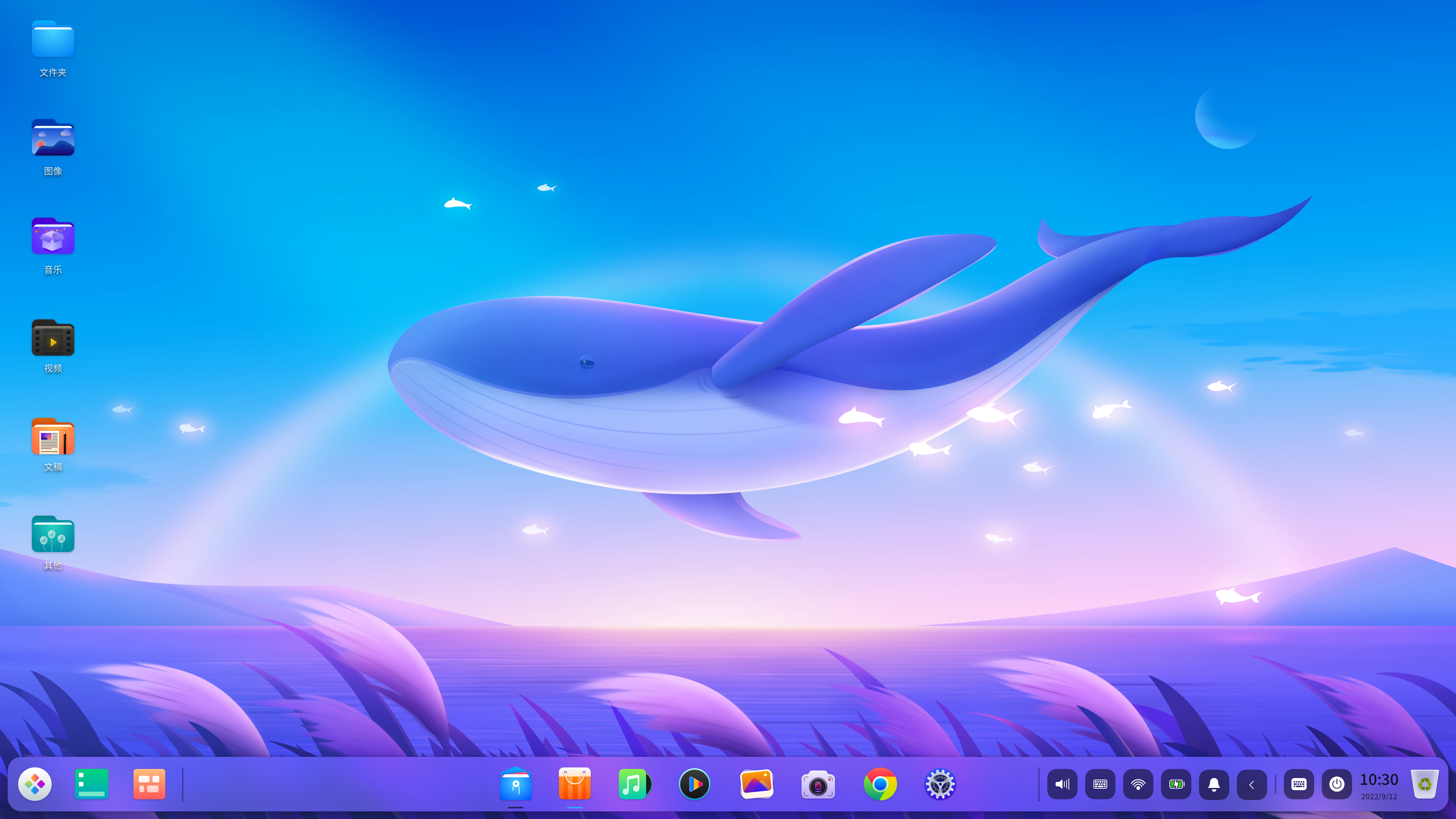The height and width of the screenshot is (819, 1456).
Task: Click the volume speaker tray icon
Action: [x=1062, y=784]
